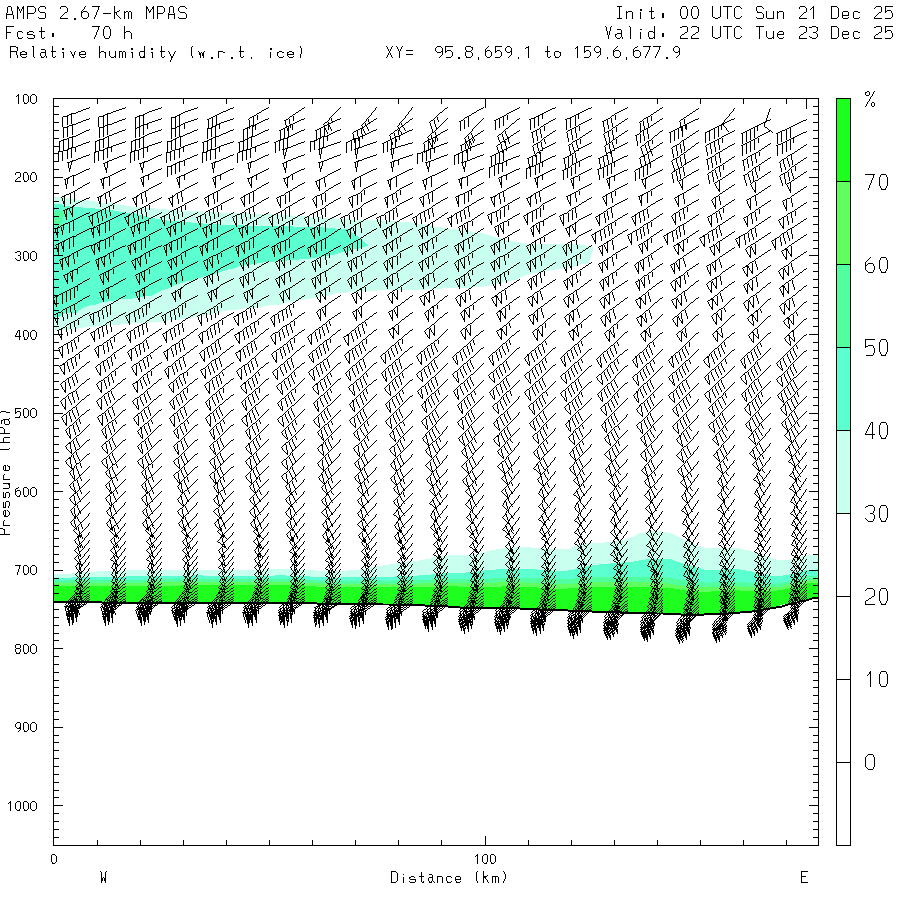The height and width of the screenshot is (900, 900).
Task: Click the 500 hPa pressure axis label
Action: tap(26, 413)
